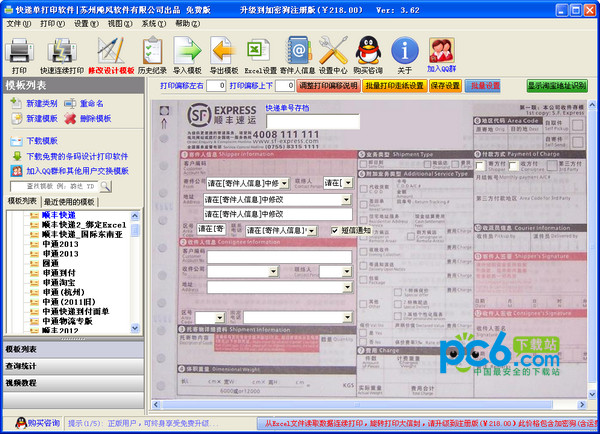Open the 文件 menu
Screen dimensions: 600x434
point(18,24)
